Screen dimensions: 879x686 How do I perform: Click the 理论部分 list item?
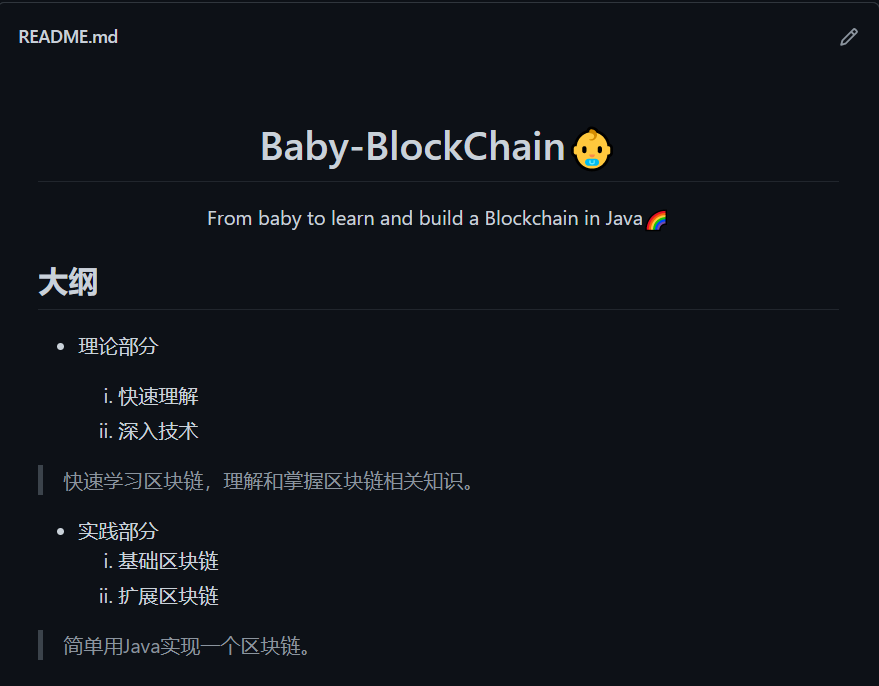[x=117, y=346]
